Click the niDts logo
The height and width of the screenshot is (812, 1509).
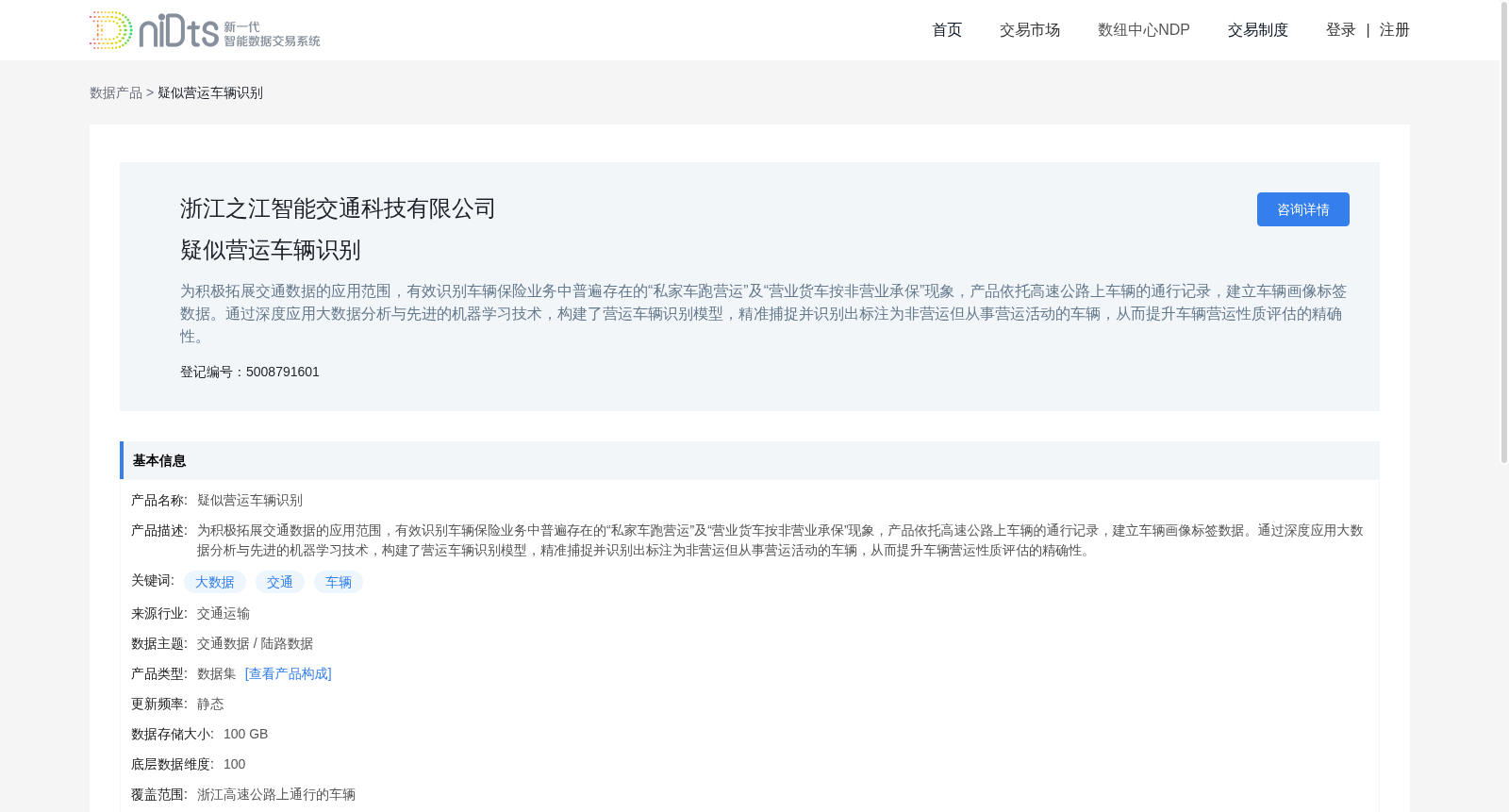point(205,30)
